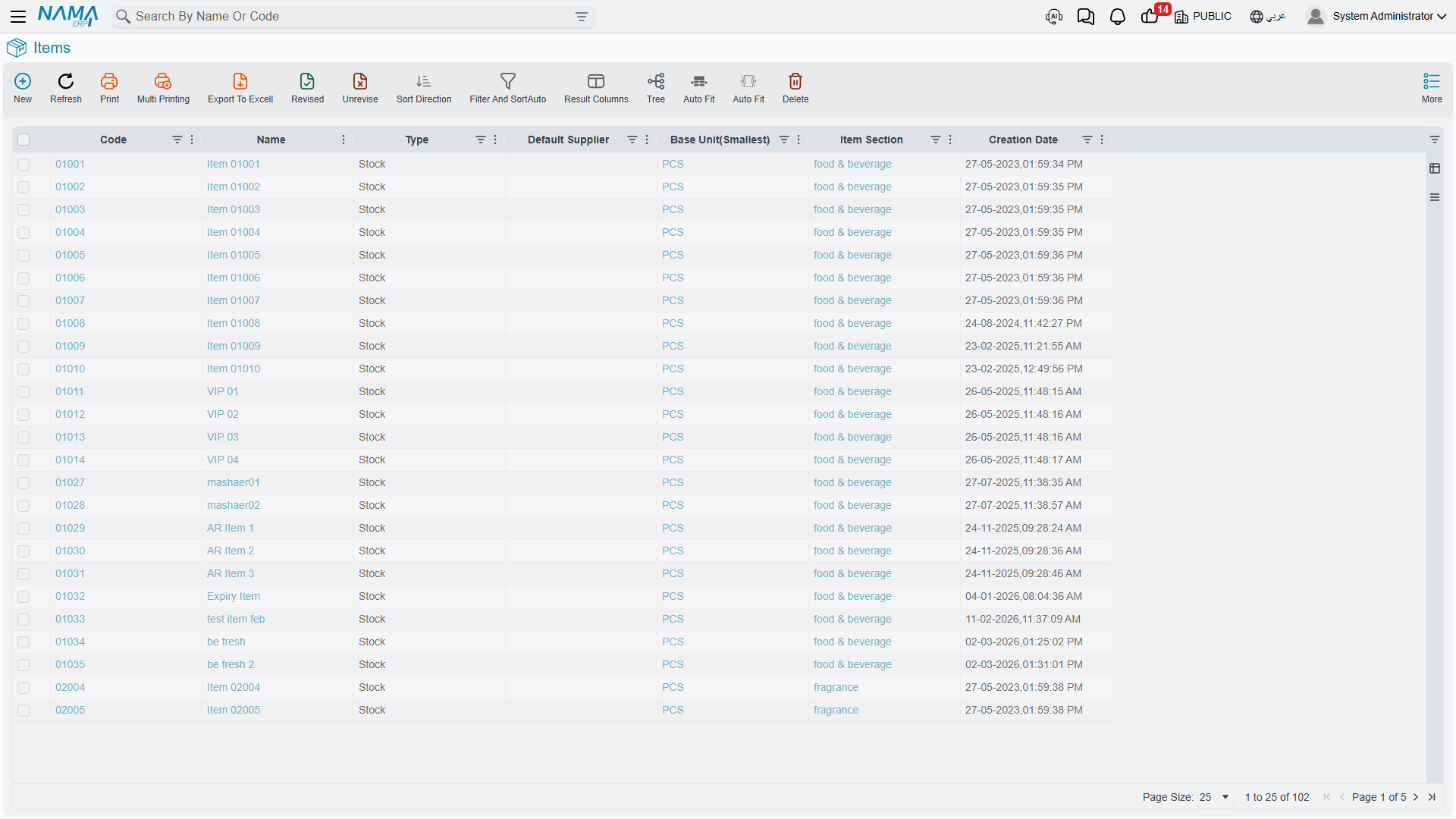
Task: Open the More options menu
Action: (1432, 88)
